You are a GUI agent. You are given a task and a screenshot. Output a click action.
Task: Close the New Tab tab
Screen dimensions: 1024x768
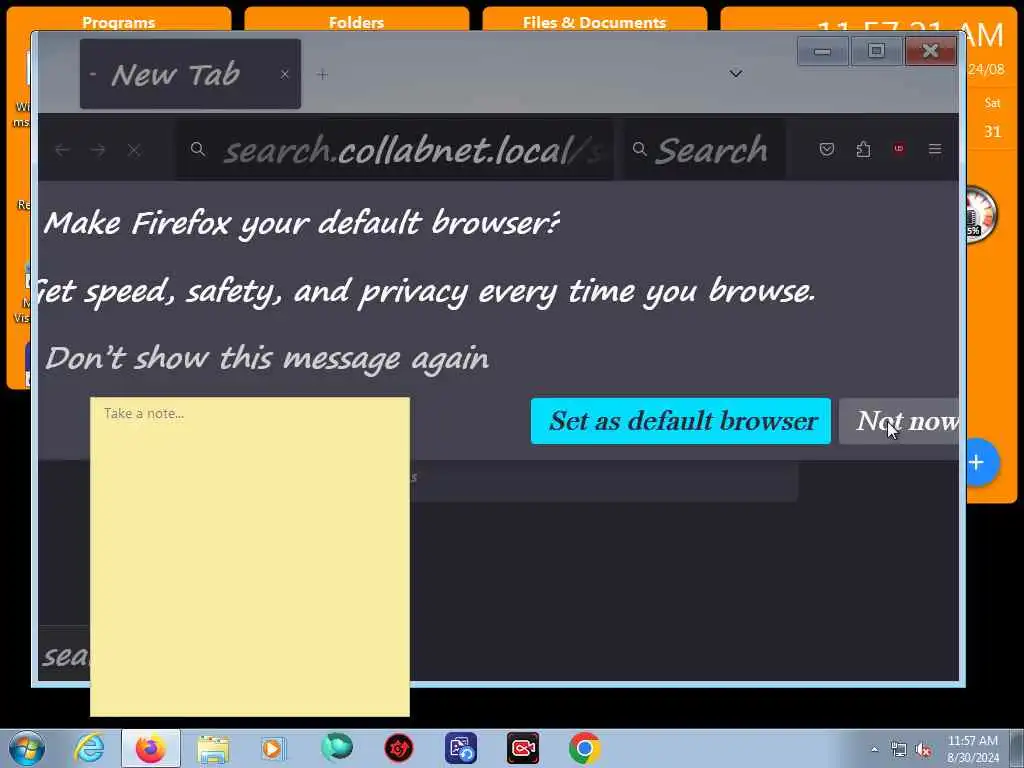(285, 74)
